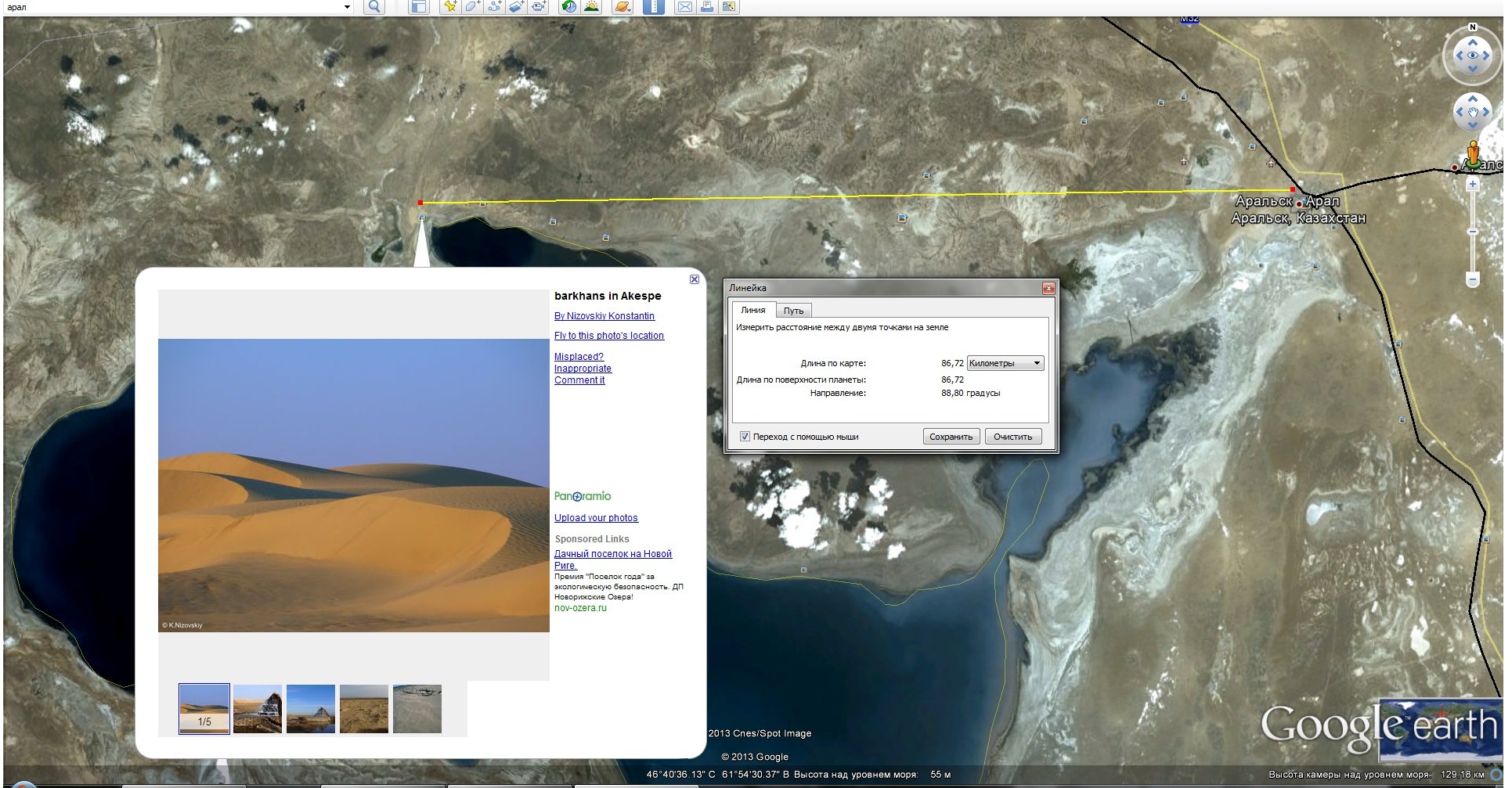1512x788 pixels.
Task: Open the planet switcher dropdown
Action: (622, 7)
